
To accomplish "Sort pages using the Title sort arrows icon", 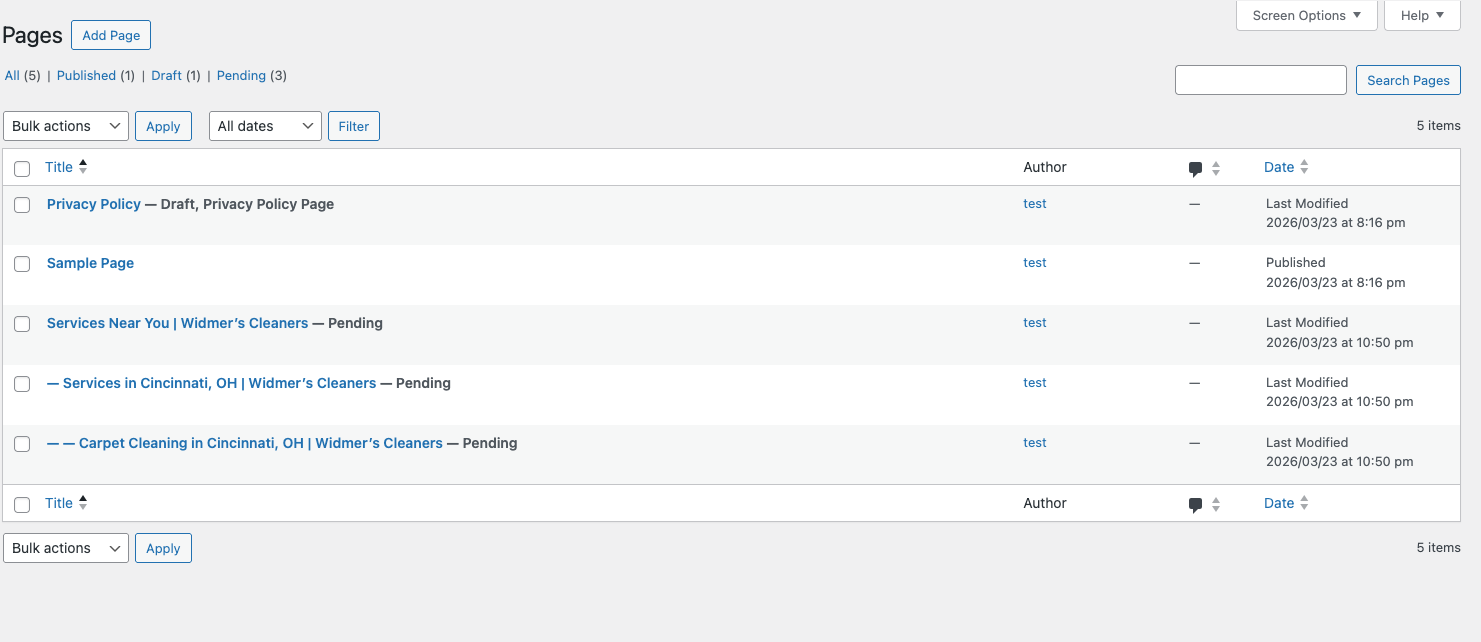I will [x=85, y=166].
